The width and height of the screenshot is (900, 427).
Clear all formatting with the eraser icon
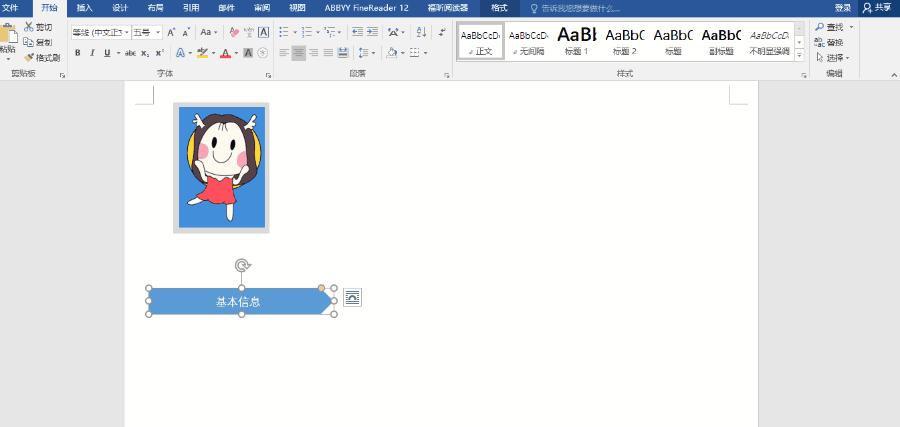[234, 33]
